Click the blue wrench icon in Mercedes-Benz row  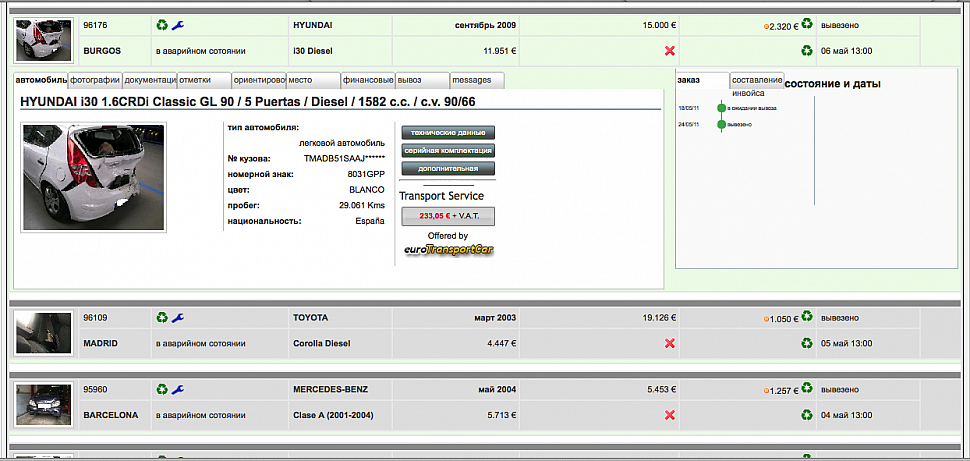(178, 390)
